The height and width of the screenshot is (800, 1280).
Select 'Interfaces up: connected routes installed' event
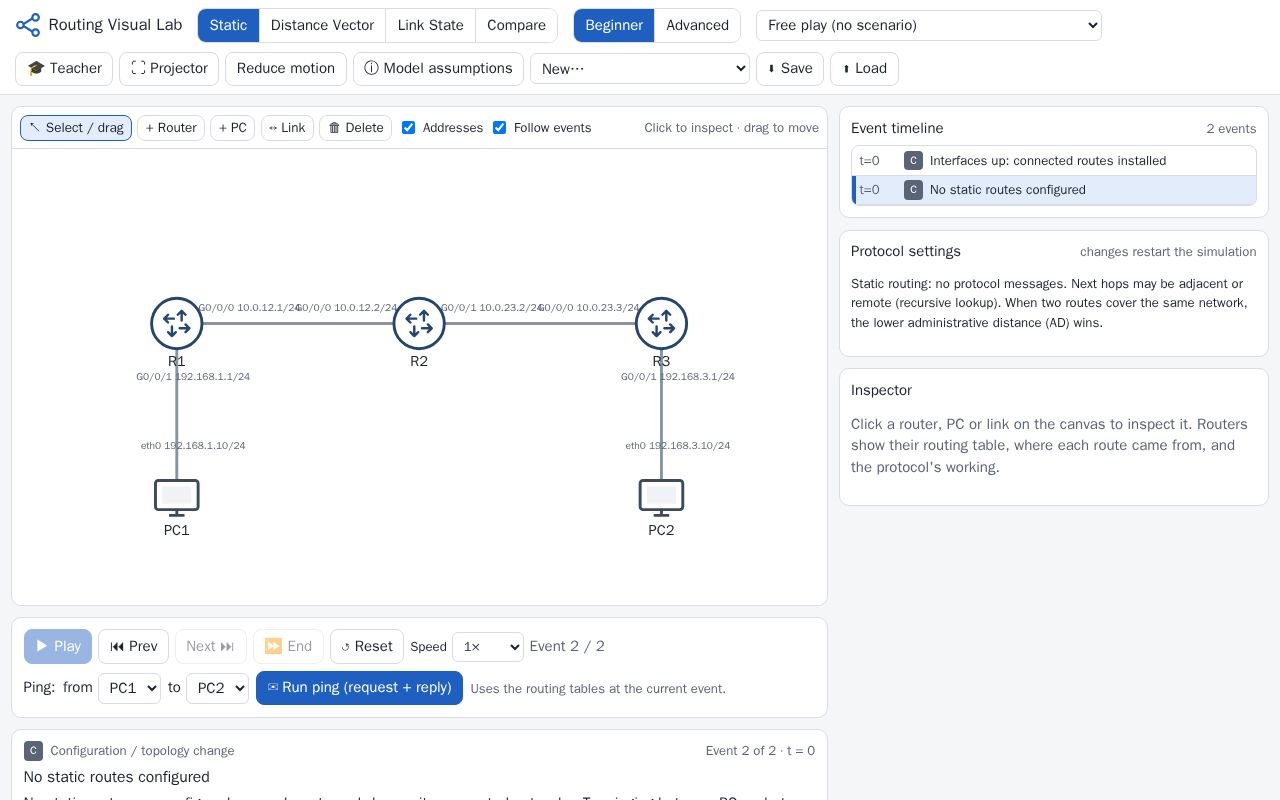tap(1054, 161)
